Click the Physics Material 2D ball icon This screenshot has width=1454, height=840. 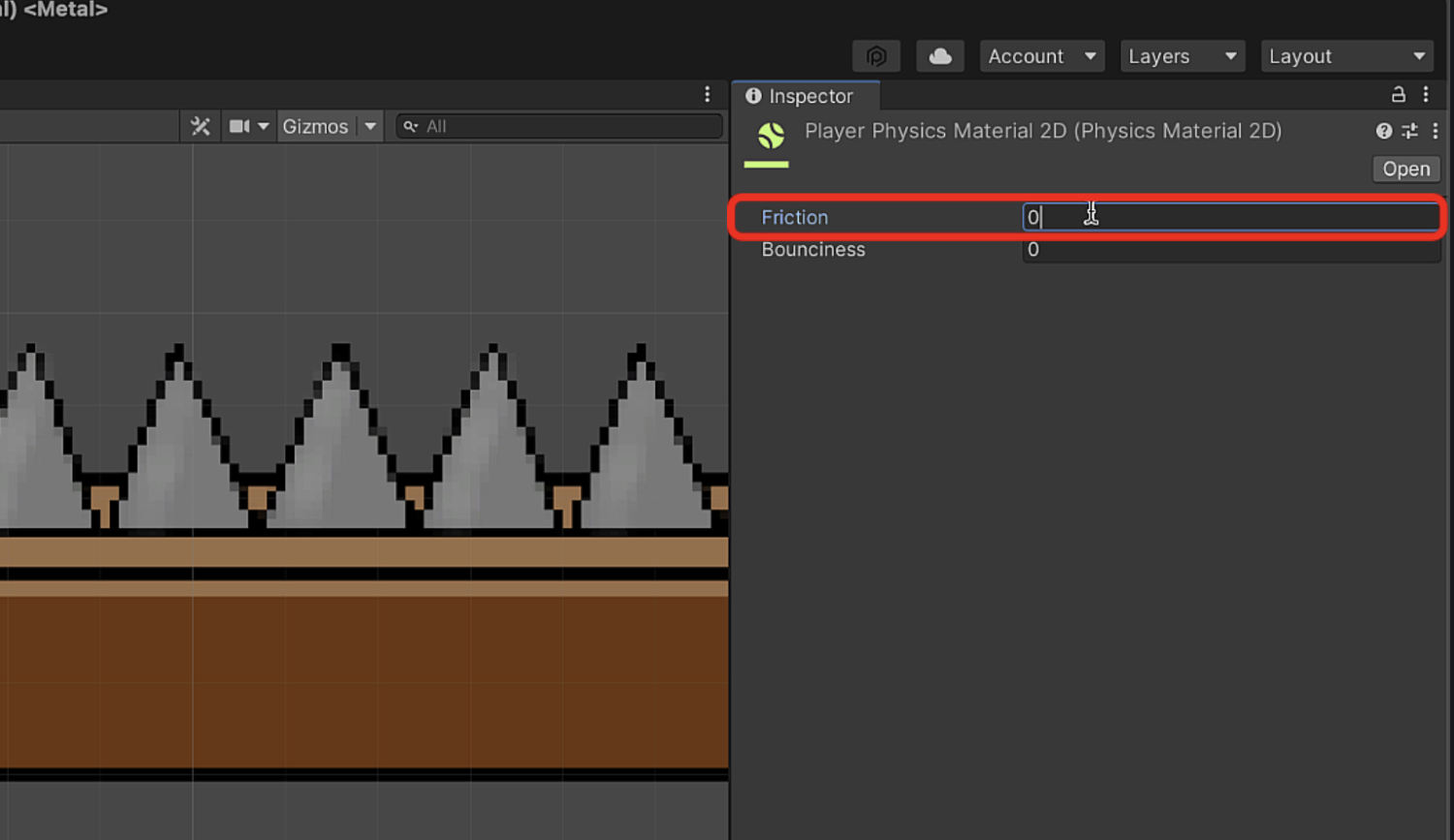[771, 136]
